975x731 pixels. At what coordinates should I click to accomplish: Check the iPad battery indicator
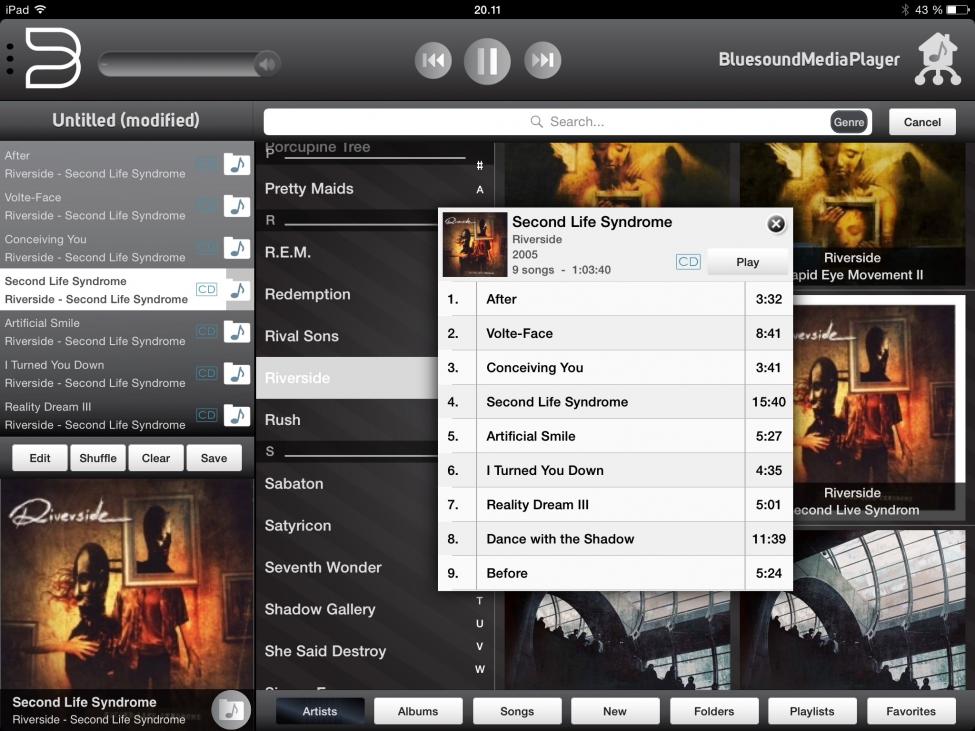957,10
